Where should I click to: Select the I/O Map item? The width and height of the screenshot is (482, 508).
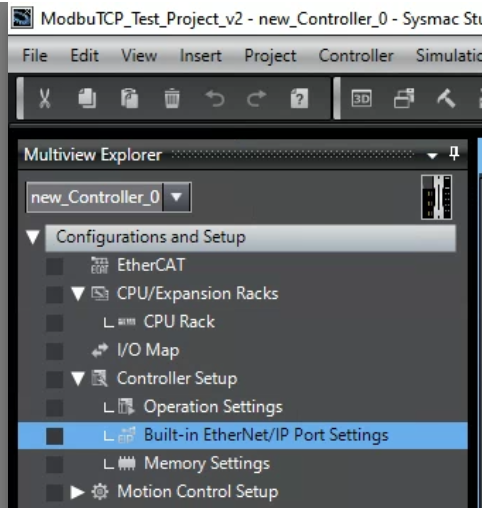148,350
